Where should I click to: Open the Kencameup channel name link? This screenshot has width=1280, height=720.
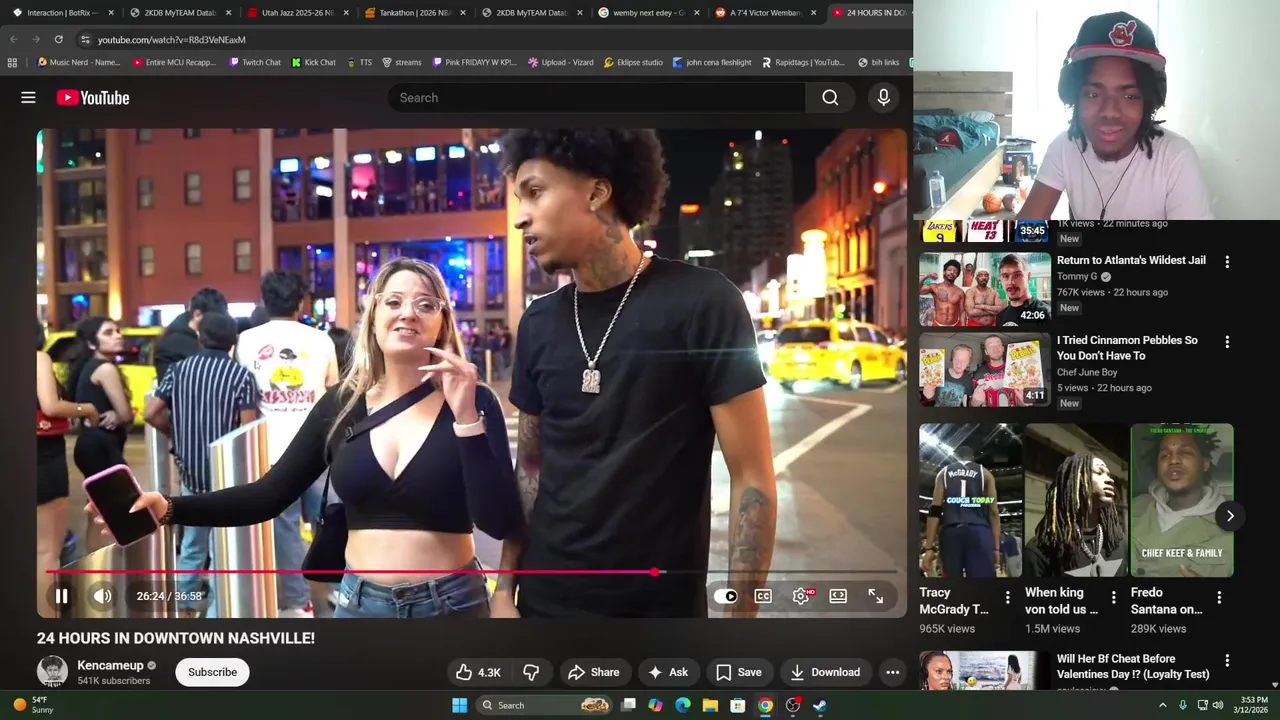coord(110,665)
